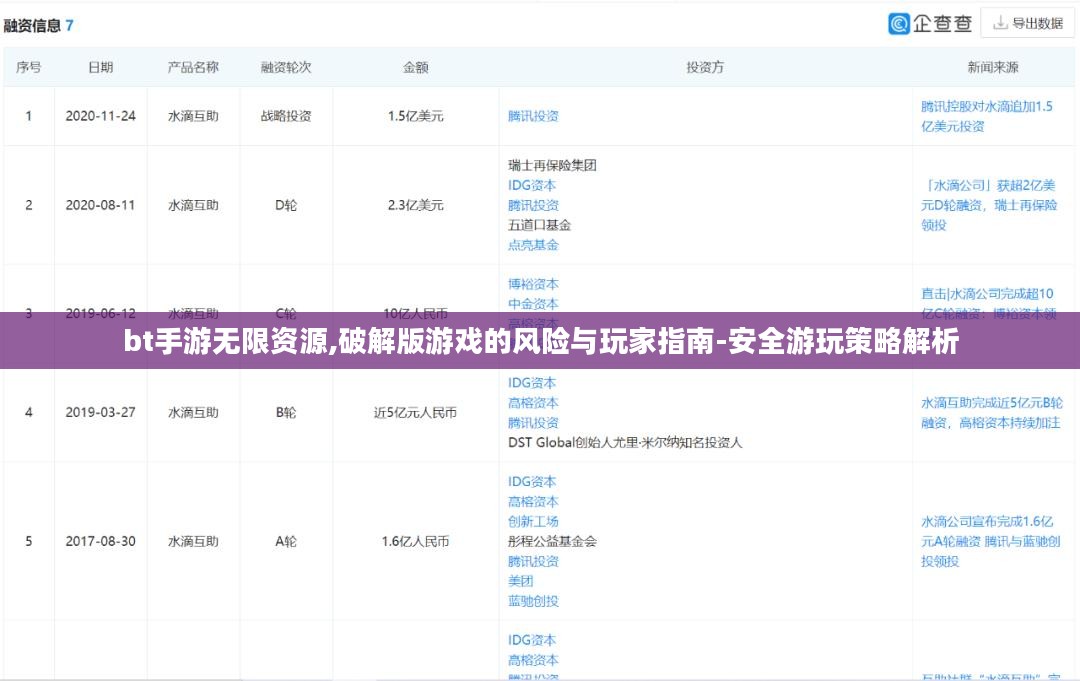Open 腾讯投资 link in row 2020-11-24
The height and width of the screenshot is (681, 1080).
click(533, 116)
